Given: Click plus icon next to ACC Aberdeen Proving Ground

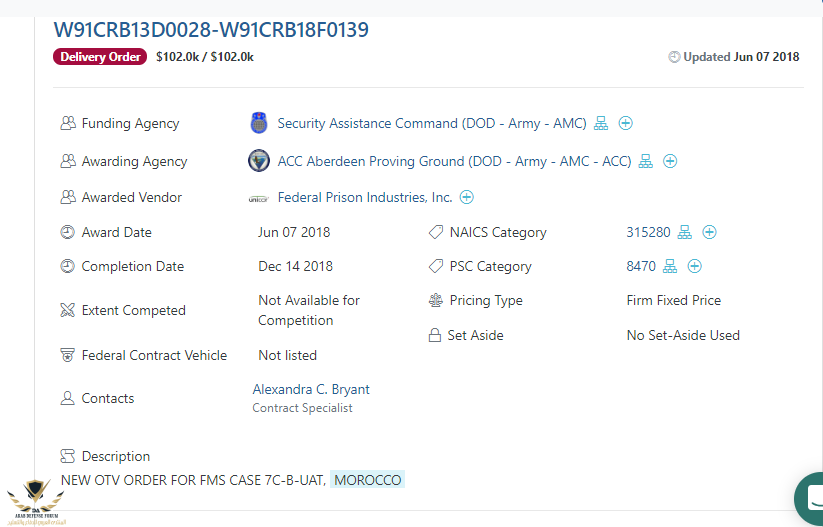Looking at the screenshot, I should tap(670, 161).
